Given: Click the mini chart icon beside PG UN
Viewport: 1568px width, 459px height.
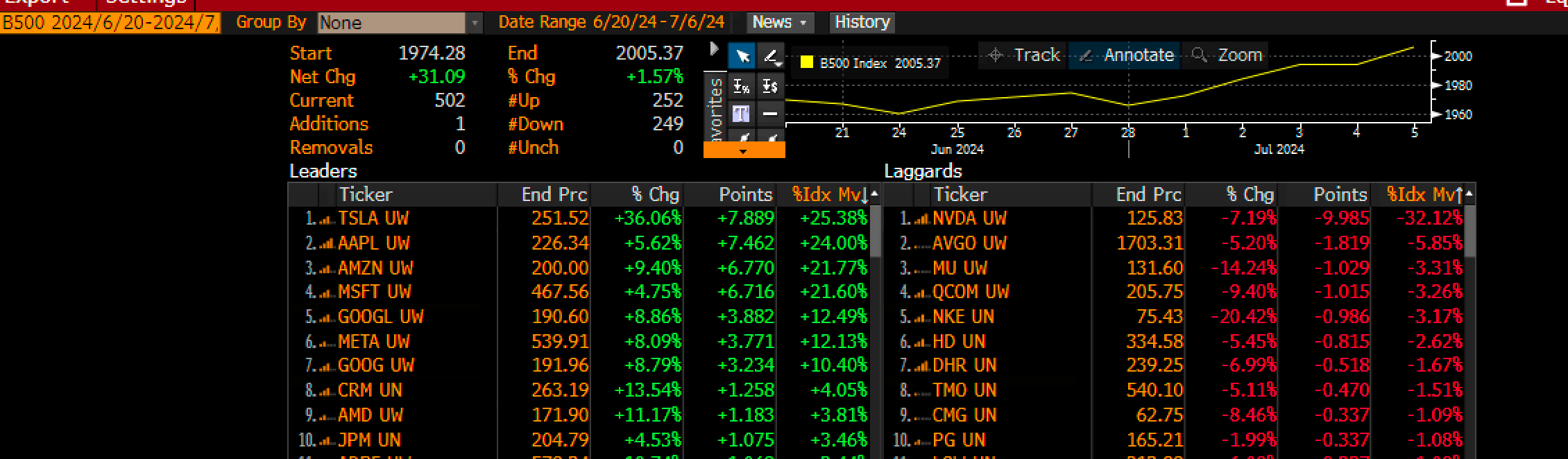Looking at the screenshot, I should point(921,442).
